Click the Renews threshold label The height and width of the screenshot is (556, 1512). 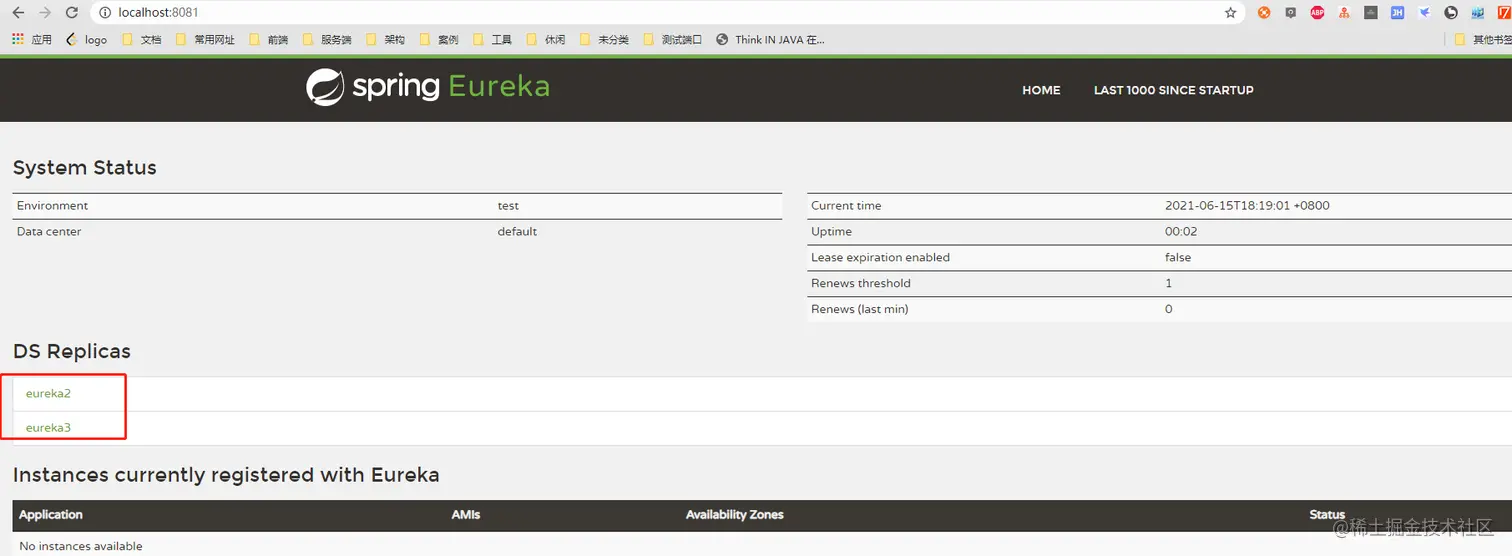tap(861, 284)
